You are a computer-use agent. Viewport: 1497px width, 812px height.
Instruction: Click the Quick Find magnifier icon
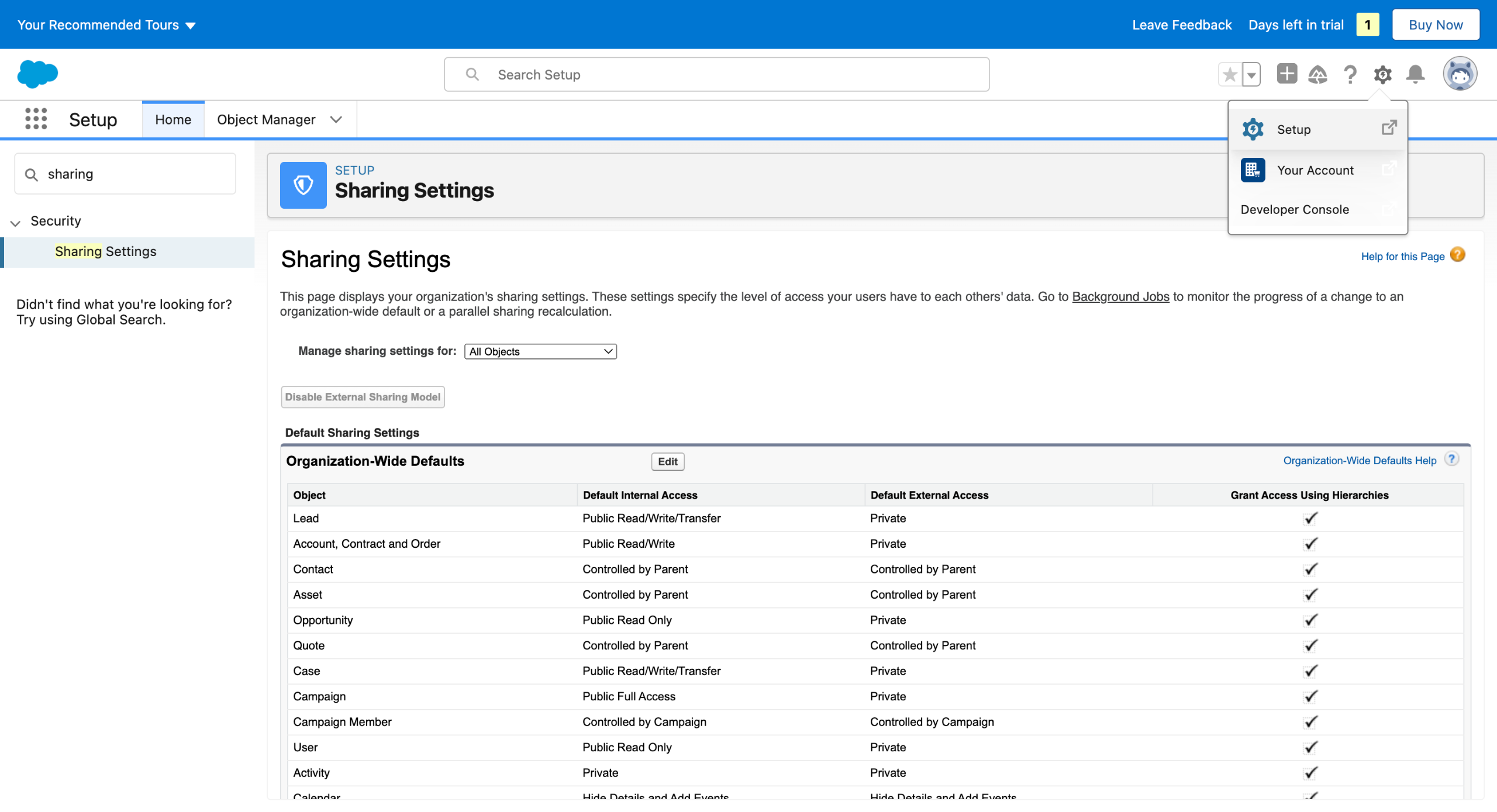(32, 174)
